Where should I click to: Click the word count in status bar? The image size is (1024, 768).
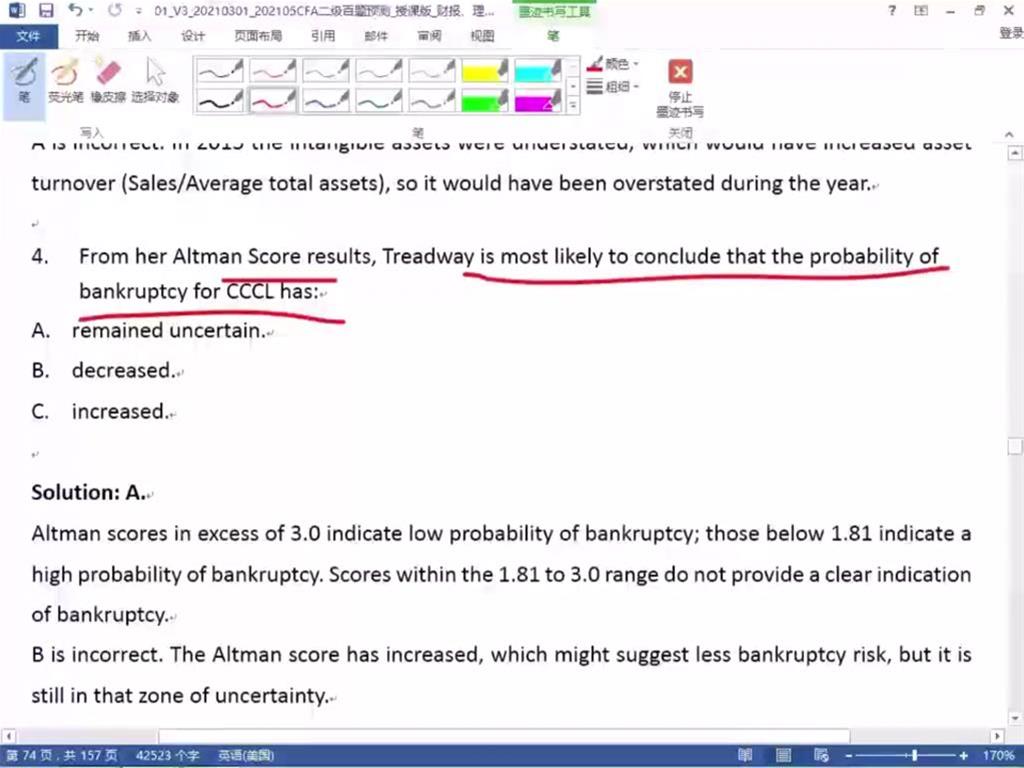(168, 755)
